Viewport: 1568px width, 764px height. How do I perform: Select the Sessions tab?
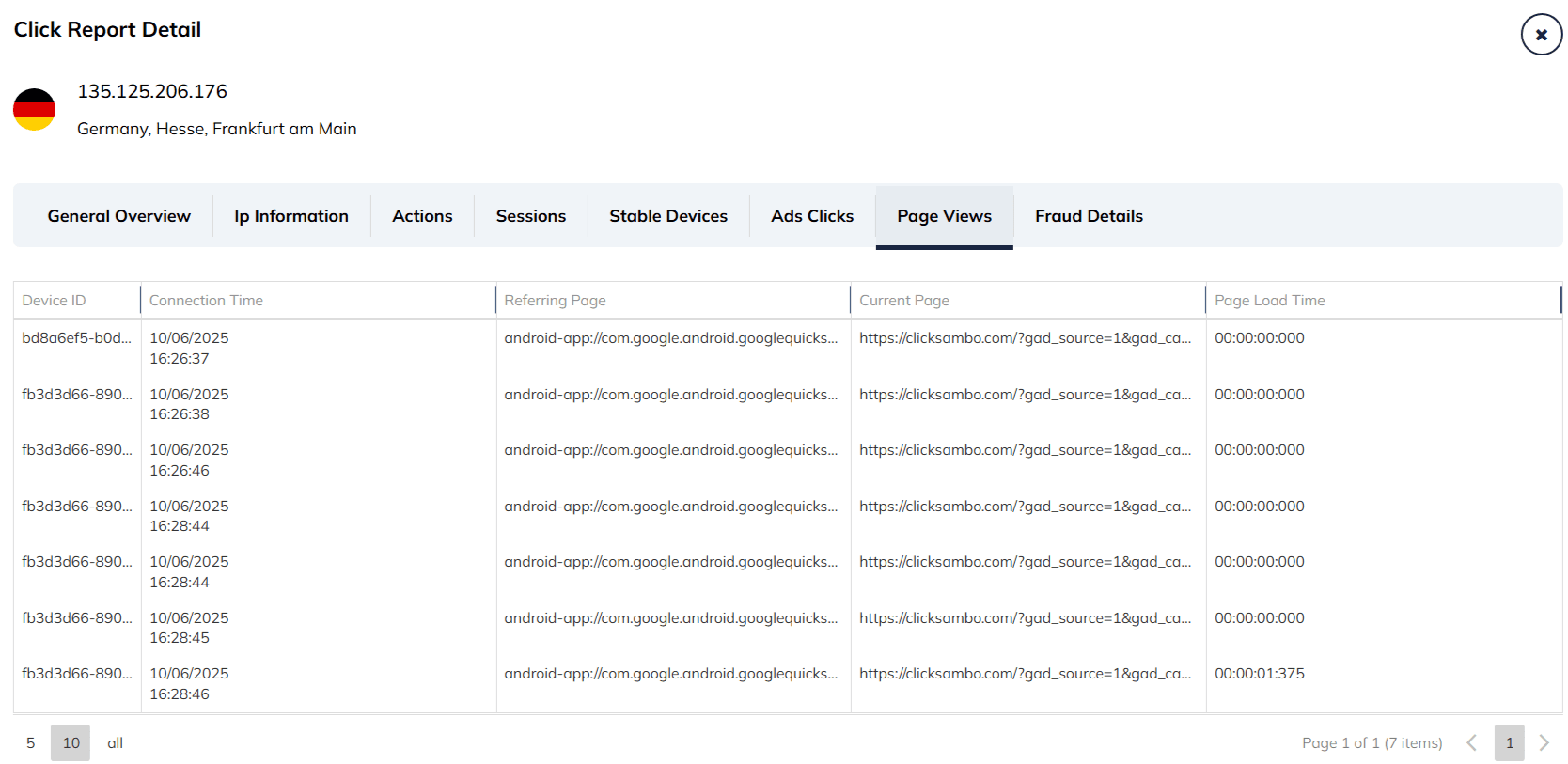(530, 216)
